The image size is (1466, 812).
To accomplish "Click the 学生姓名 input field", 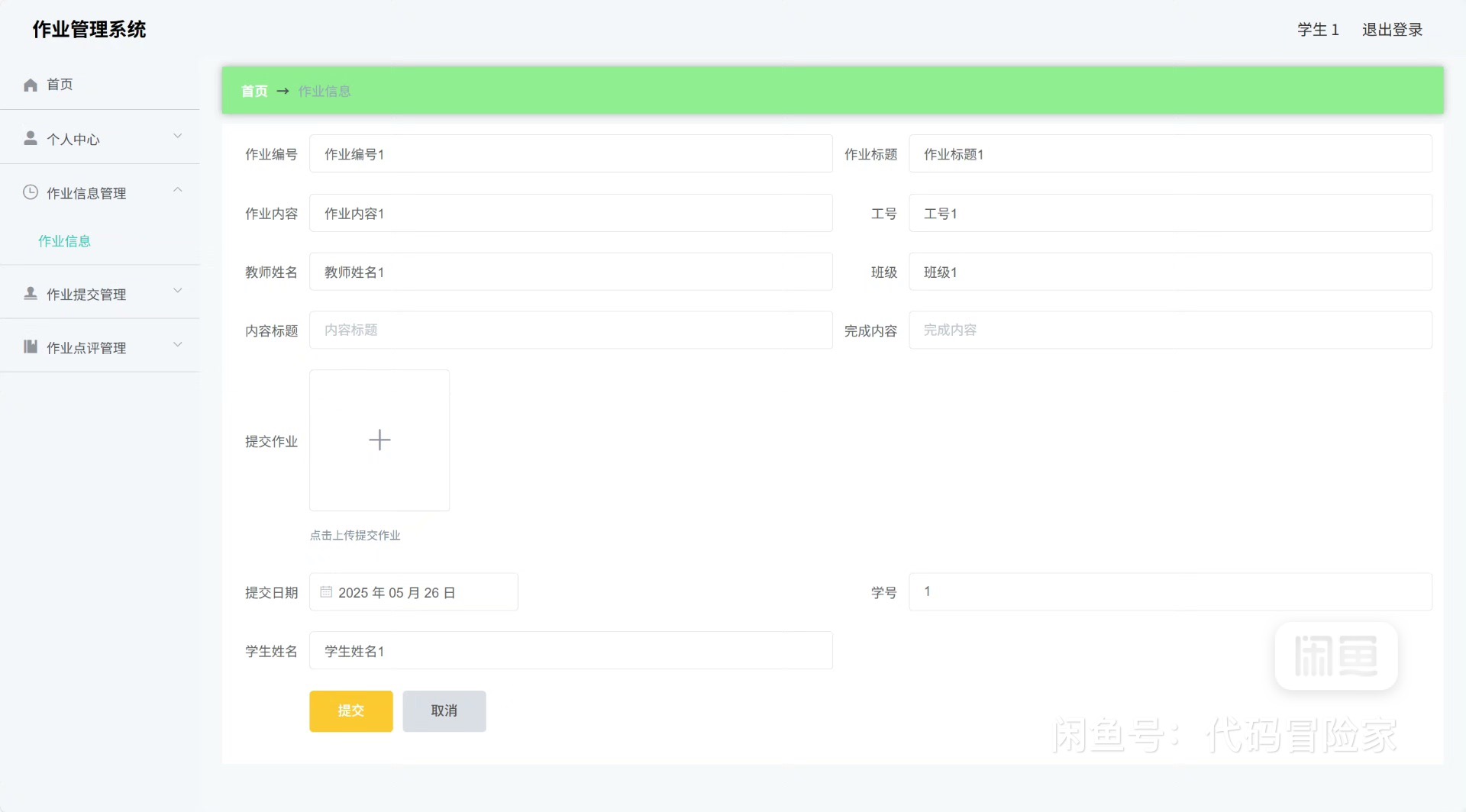I will click(570, 651).
